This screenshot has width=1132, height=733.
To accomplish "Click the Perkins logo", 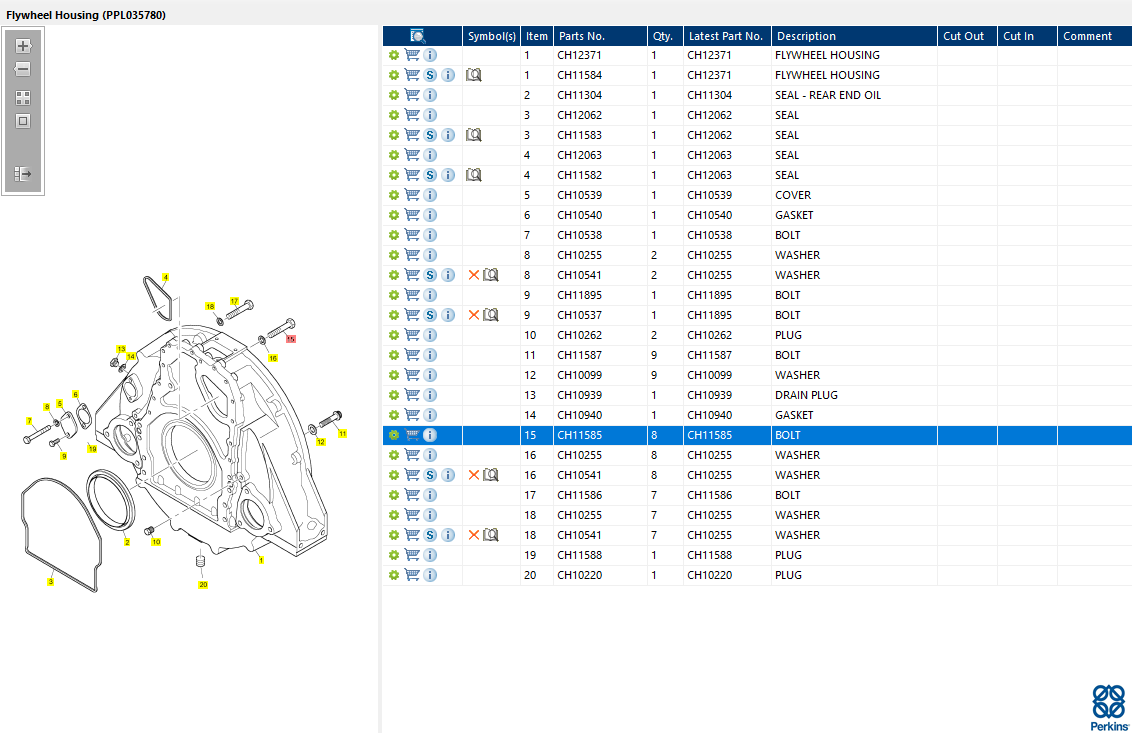I will (x=1107, y=706).
